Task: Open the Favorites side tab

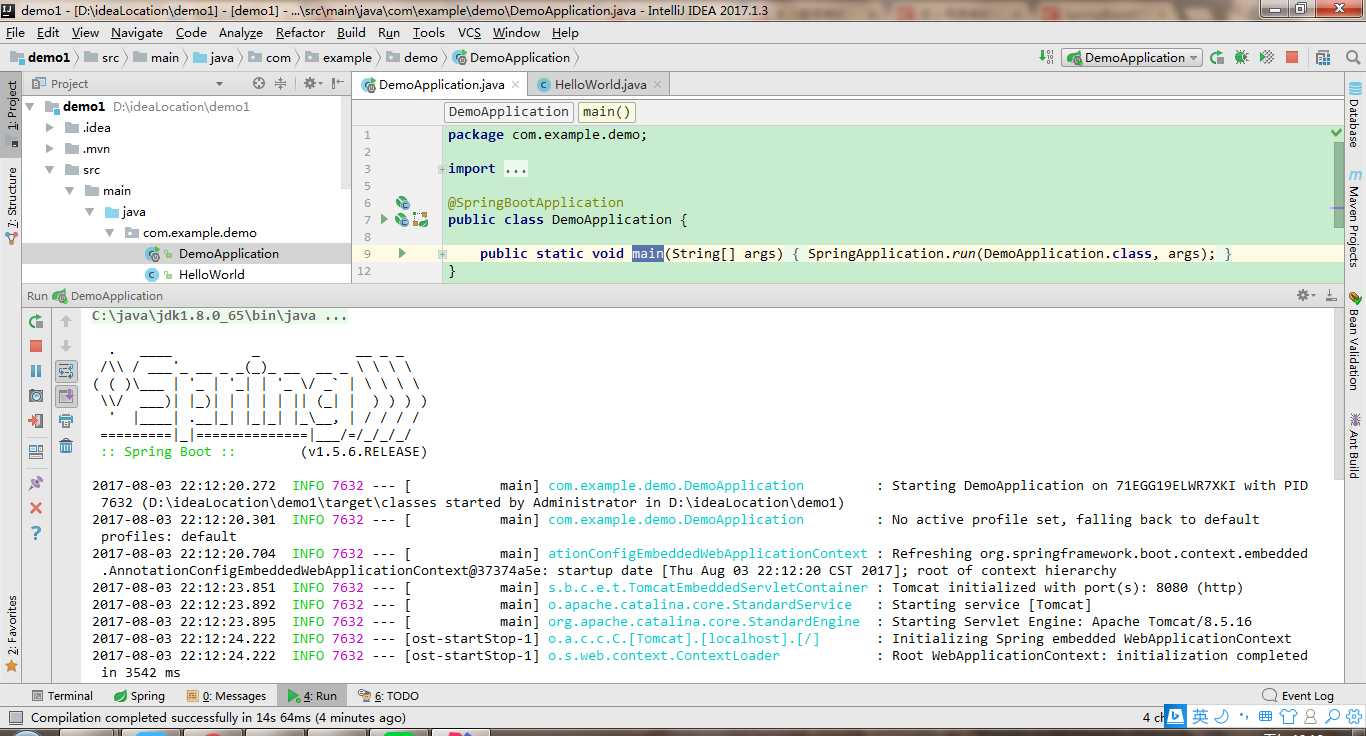Action: point(12,633)
